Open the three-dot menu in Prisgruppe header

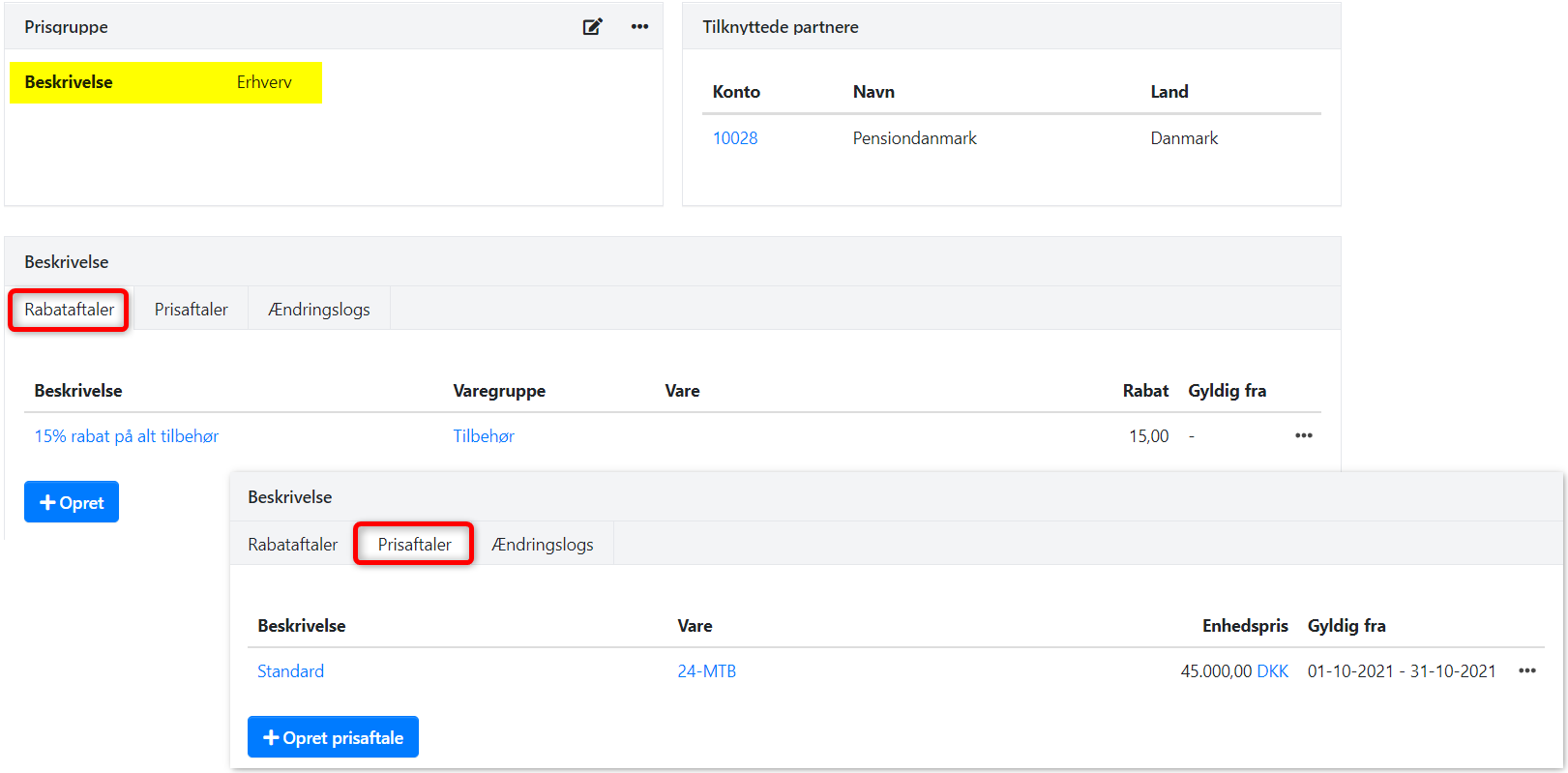(639, 27)
